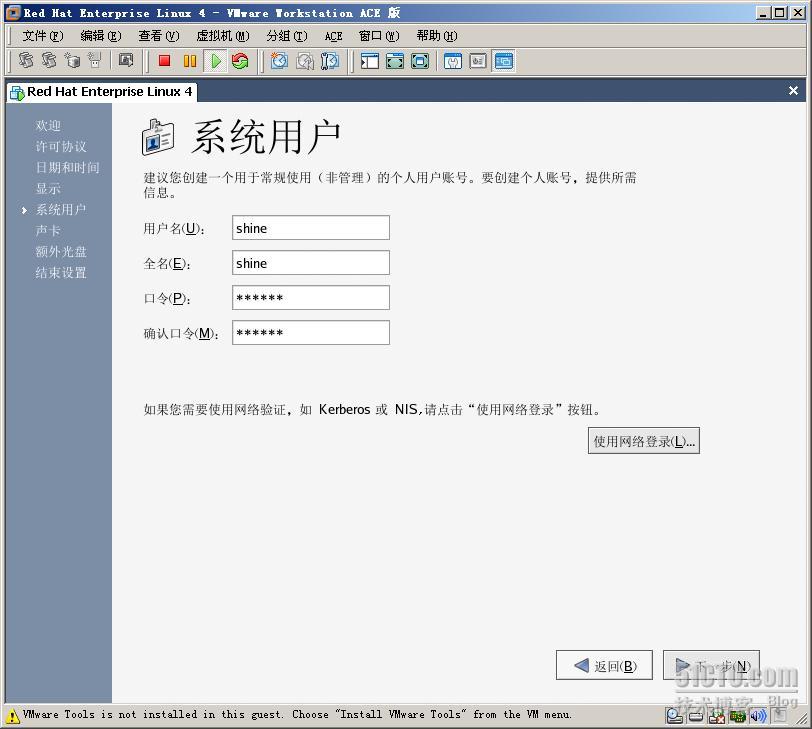Click the sound speaker status icon
This screenshot has width=812, height=729.
758,717
